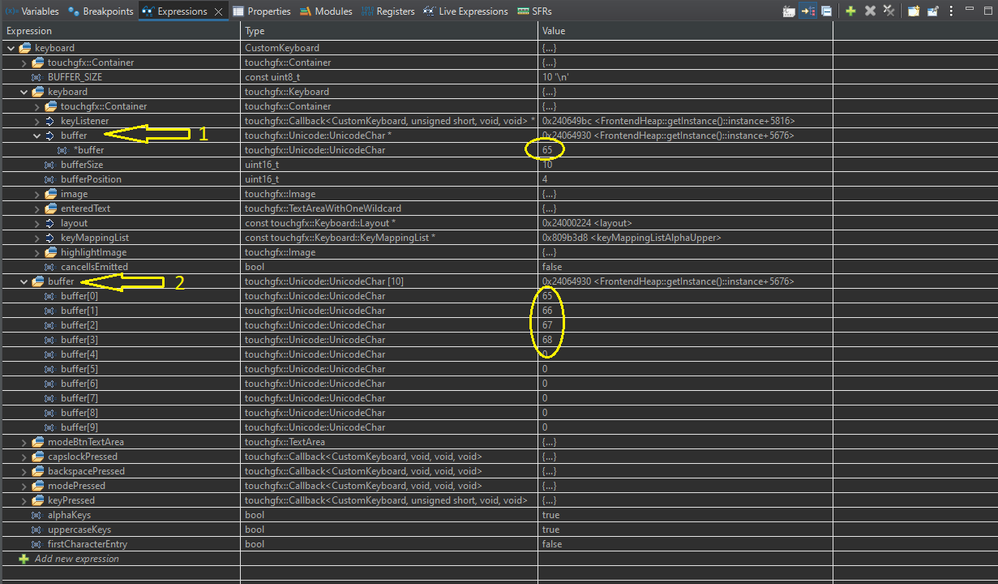Screen dimensions: 998x584
Task: Collapse the touchgfx::Keyboard keyboard member
Action: 24,92
